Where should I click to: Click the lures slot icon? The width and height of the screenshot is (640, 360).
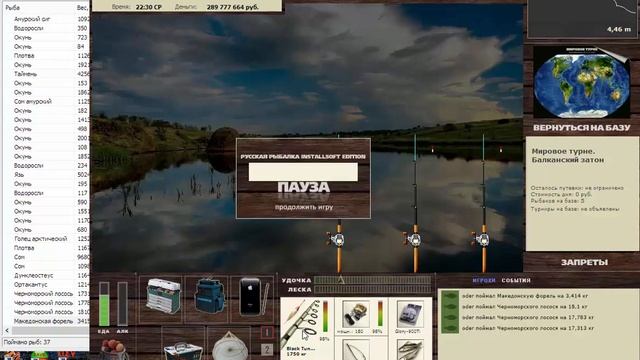click(x=410, y=351)
